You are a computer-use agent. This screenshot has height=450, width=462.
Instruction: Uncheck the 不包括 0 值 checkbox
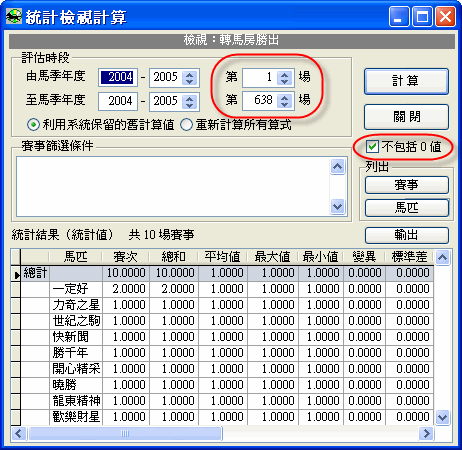(372, 147)
